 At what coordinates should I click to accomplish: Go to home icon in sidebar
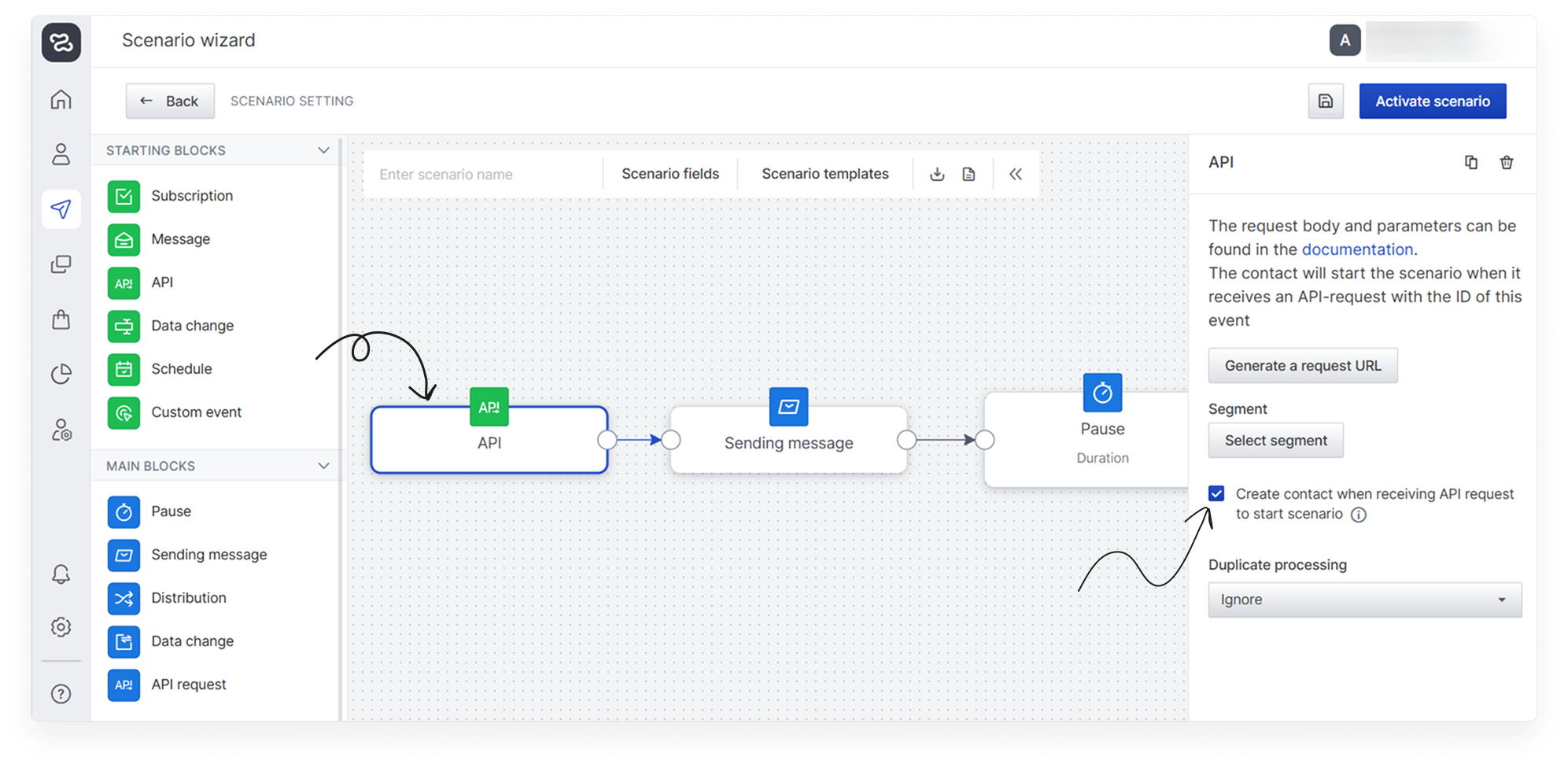coord(61,100)
